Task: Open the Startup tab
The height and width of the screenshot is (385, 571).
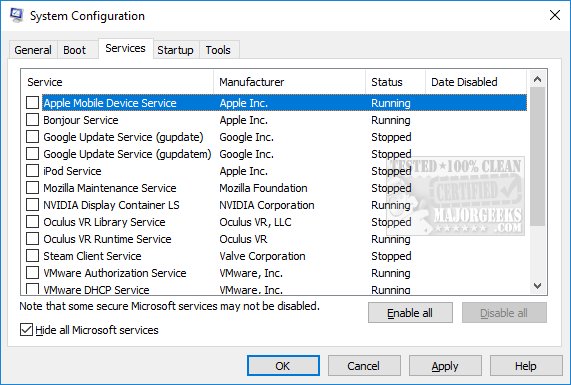Action: point(175,50)
